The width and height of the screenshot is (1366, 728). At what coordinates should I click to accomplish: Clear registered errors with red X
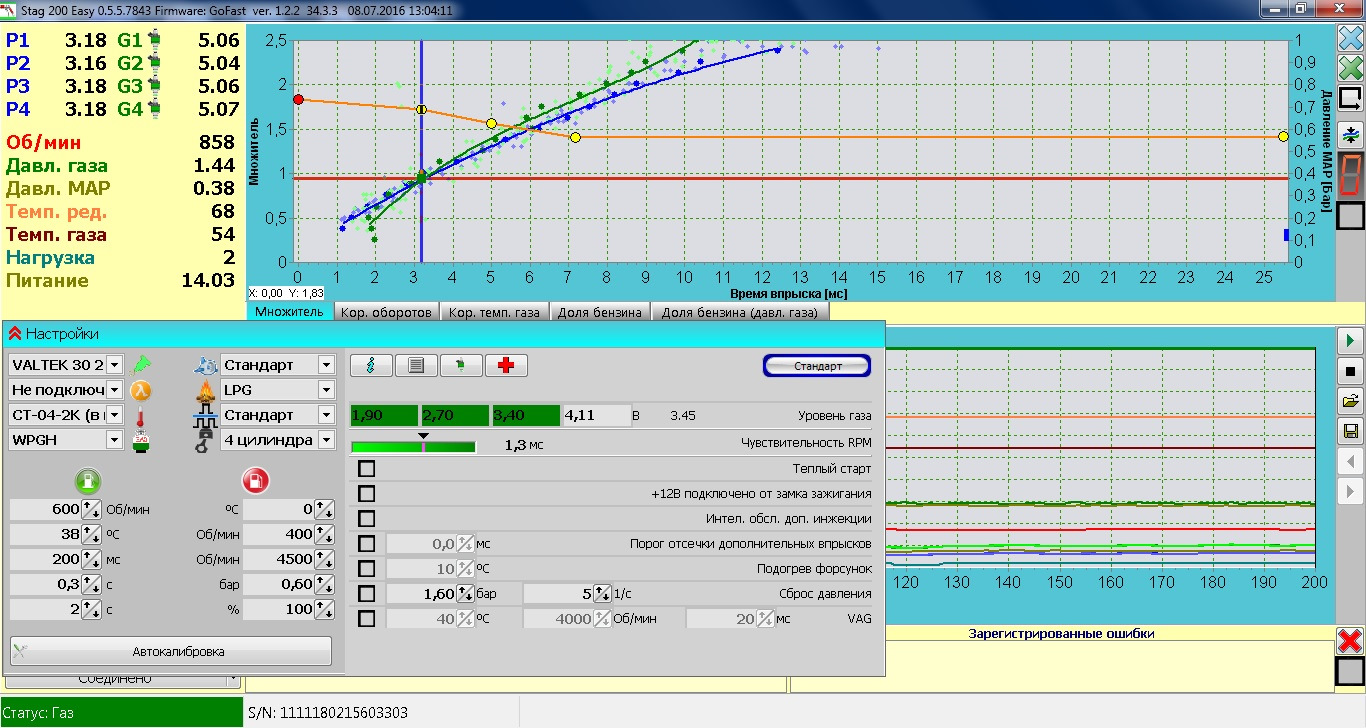(1350, 641)
